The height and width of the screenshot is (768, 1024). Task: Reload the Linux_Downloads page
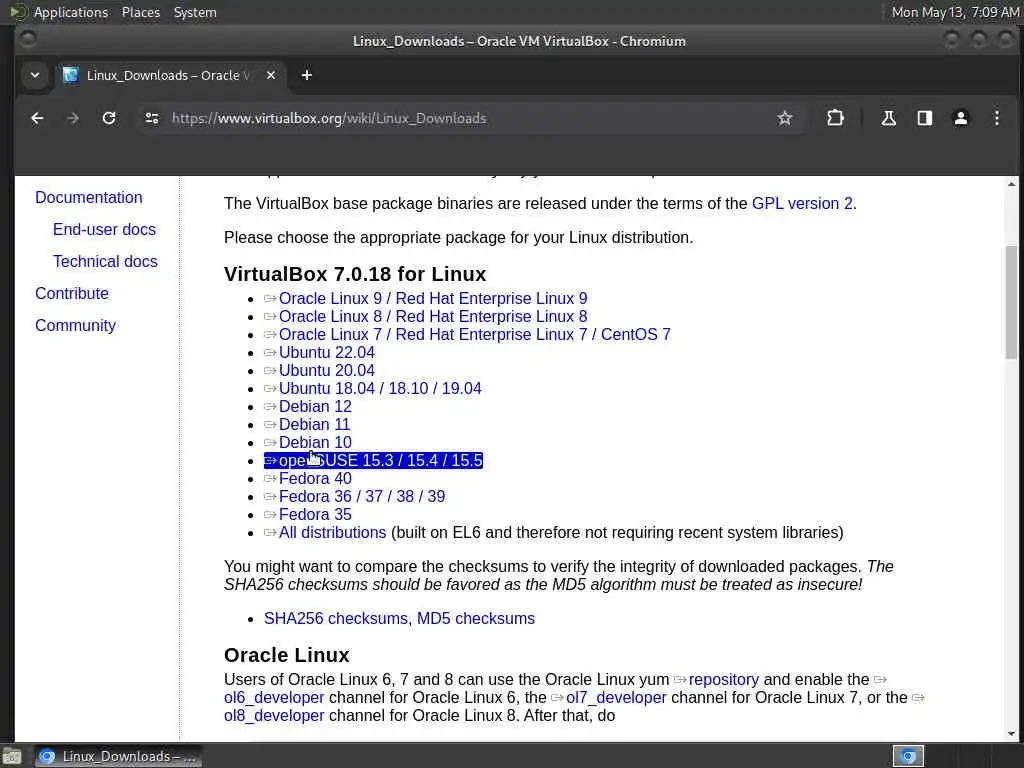pos(109,118)
